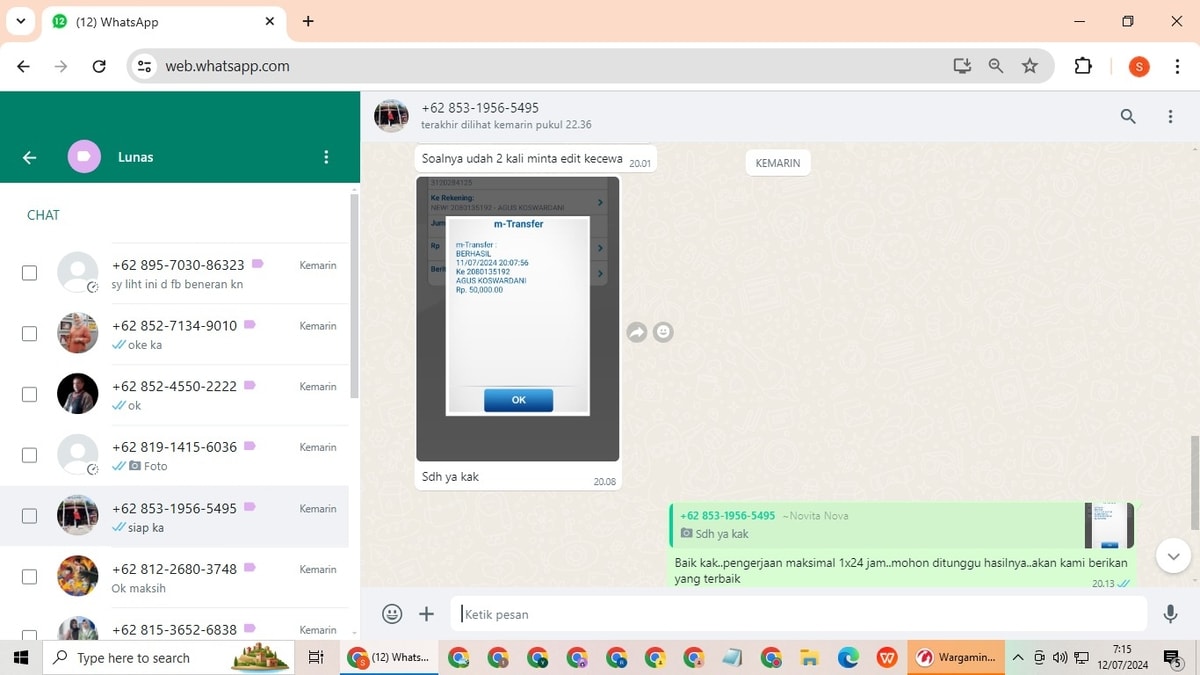The height and width of the screenshot is (675, 1200).
Task: Click the header name +62 853-1956-5495
Action: [x=480, y=108]
